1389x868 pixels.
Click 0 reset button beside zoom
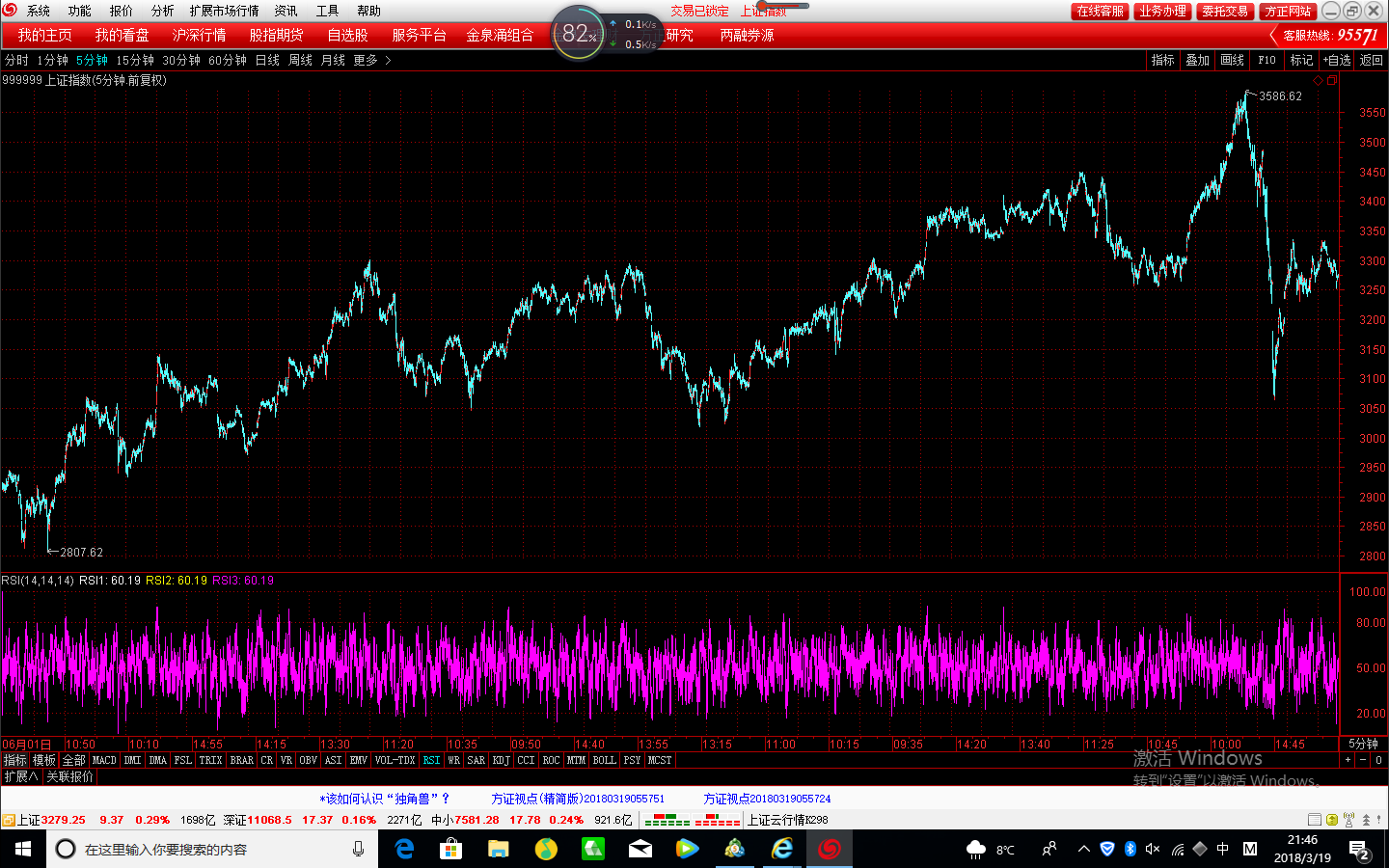(x=1379, y=760)
